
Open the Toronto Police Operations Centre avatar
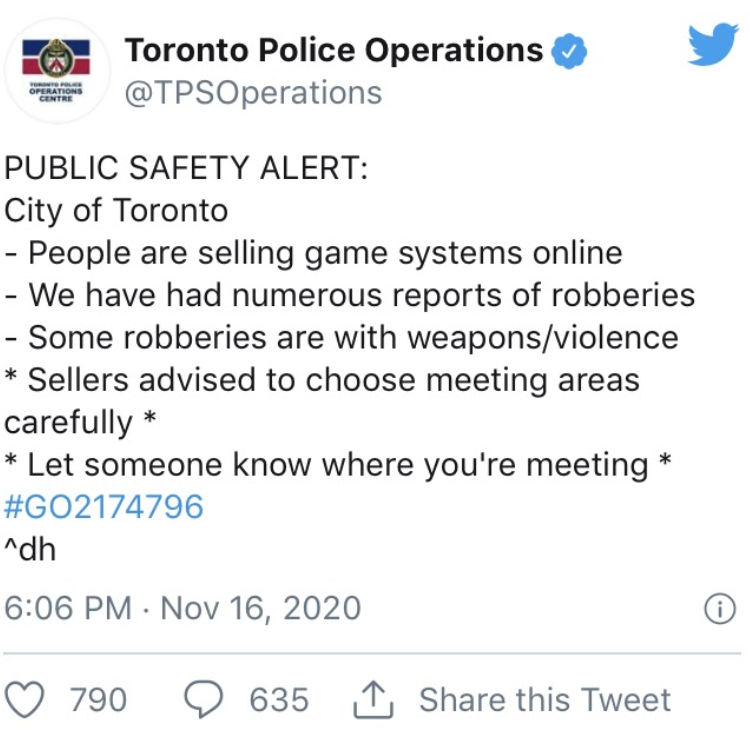coord(57,70)
